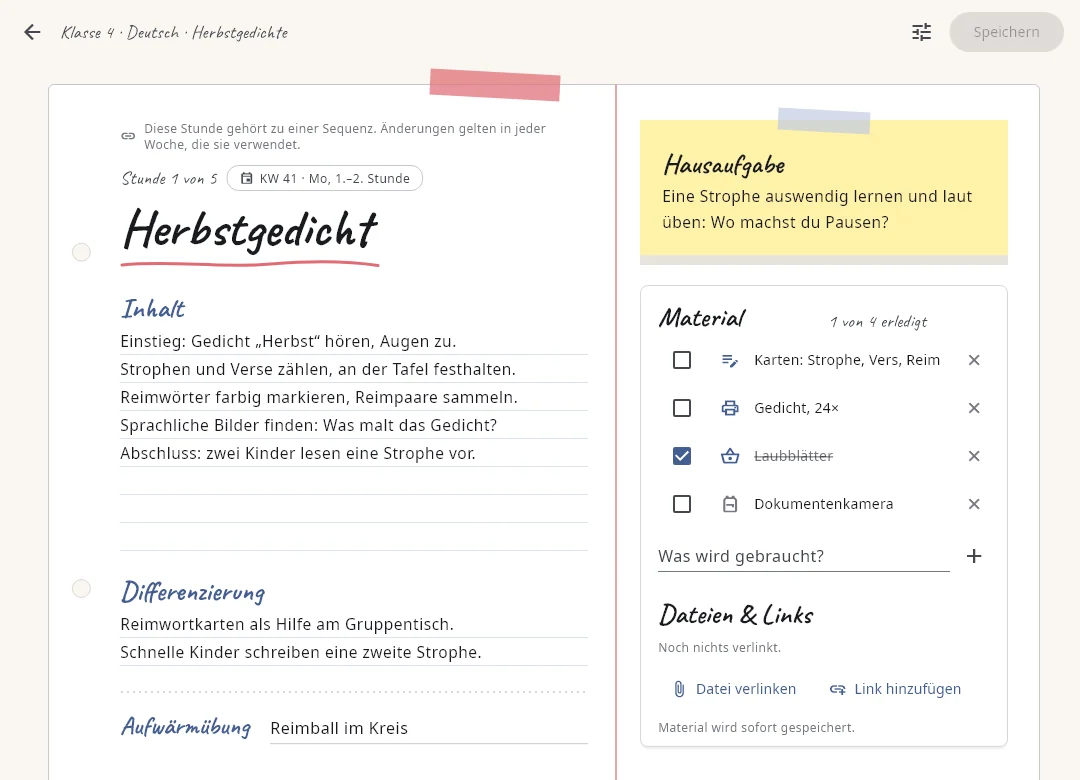Click the Speichern button

click(x=1006, y=32)
